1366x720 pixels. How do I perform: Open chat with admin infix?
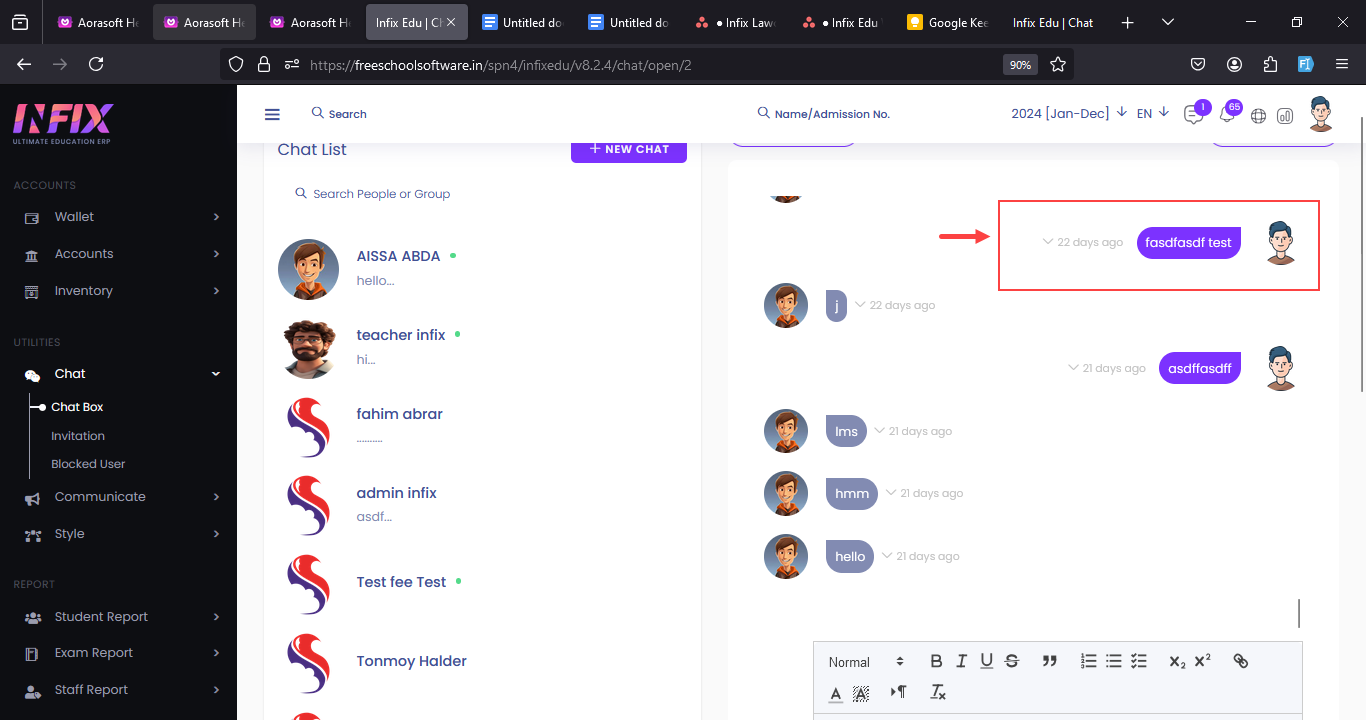coord(481,506)
